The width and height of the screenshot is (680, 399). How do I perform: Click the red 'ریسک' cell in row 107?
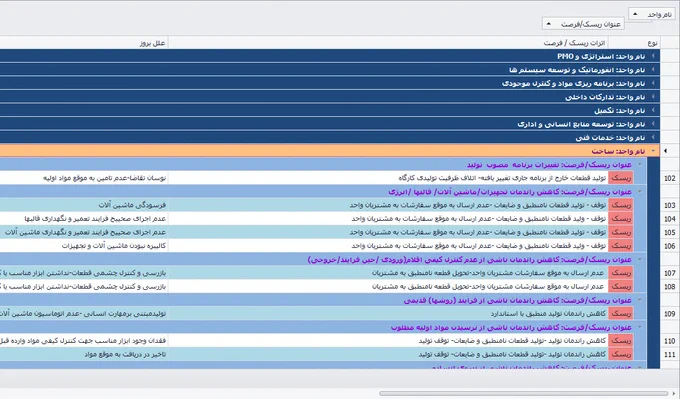(621, 273)
